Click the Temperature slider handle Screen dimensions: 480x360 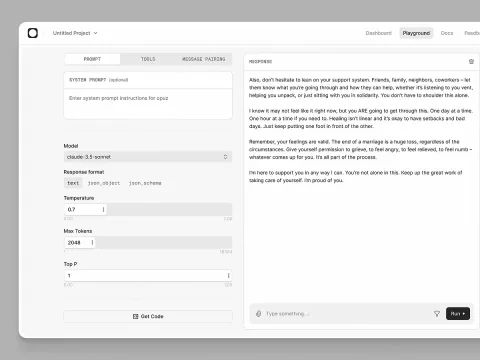(103, 209)
